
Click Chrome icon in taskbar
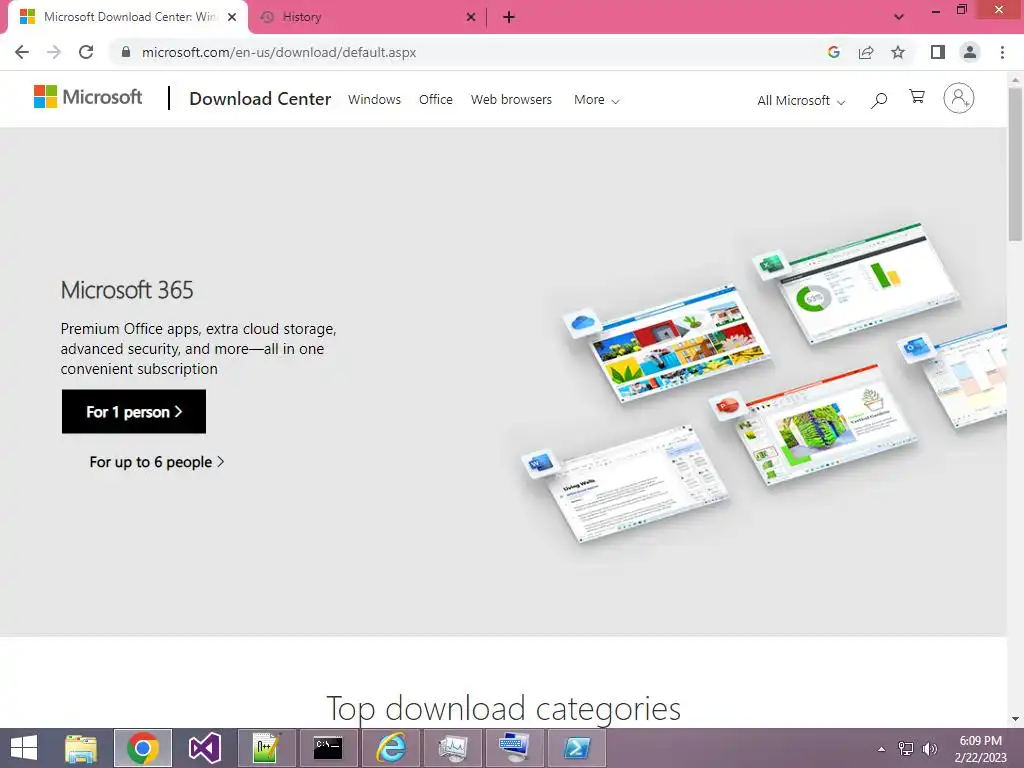(143, 748)
